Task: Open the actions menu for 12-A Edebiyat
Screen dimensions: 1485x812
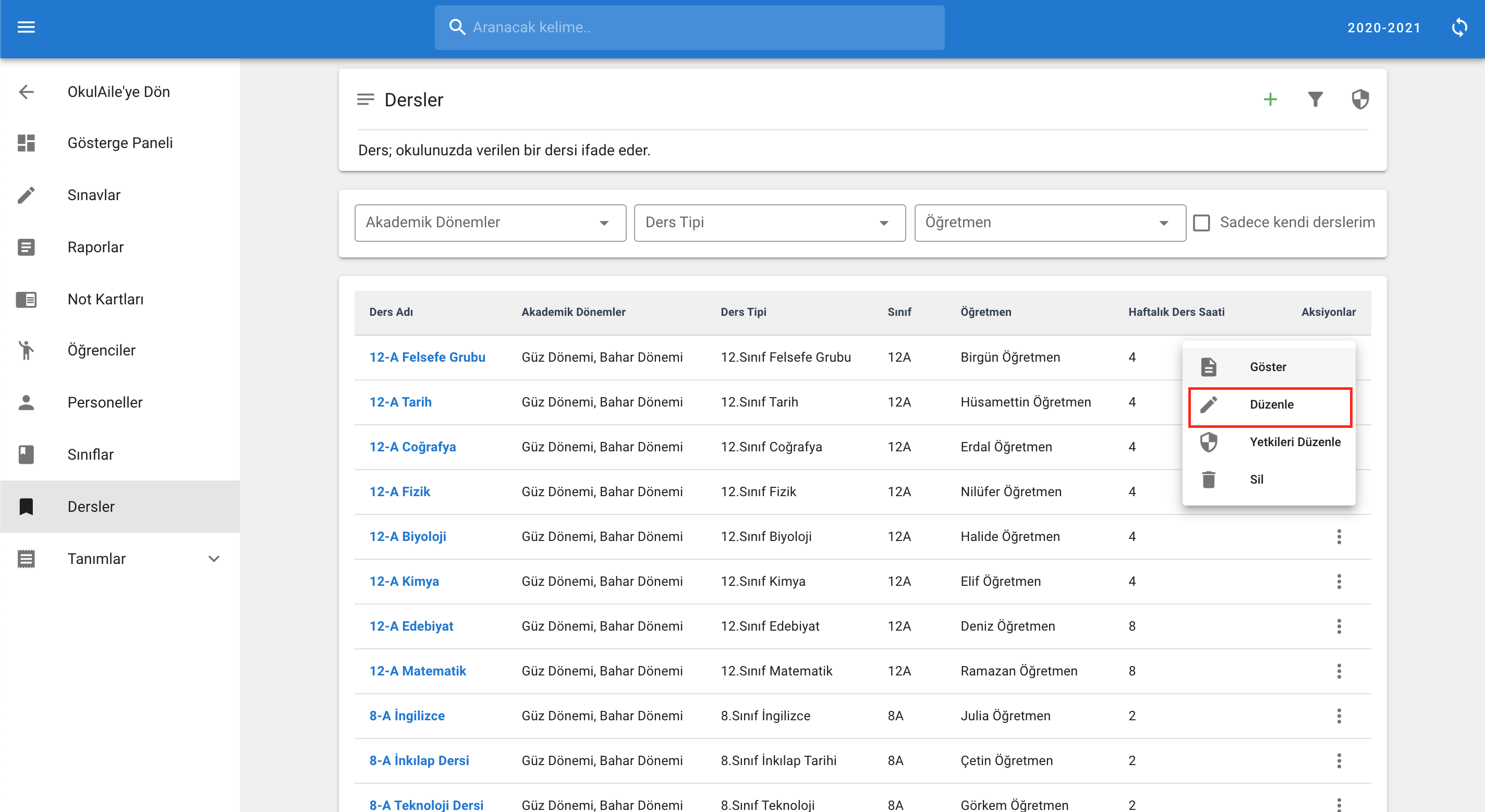Action: point(1338,626)
